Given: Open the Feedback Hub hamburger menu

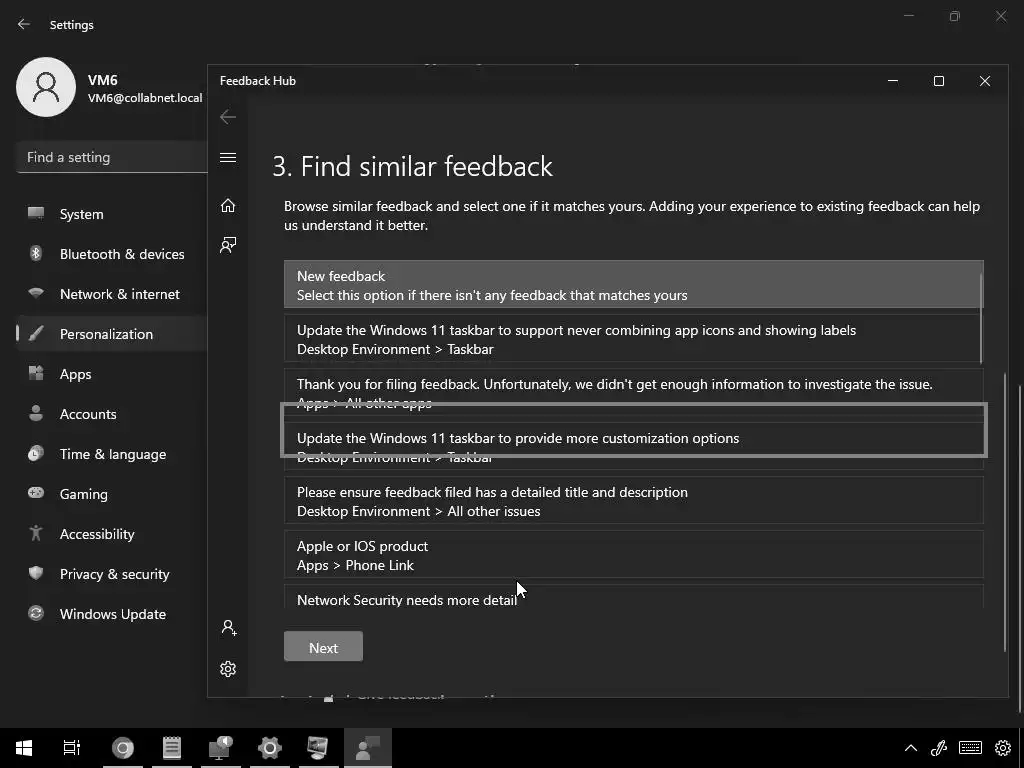Looking at the screenshot, I should tap(228, 157).
